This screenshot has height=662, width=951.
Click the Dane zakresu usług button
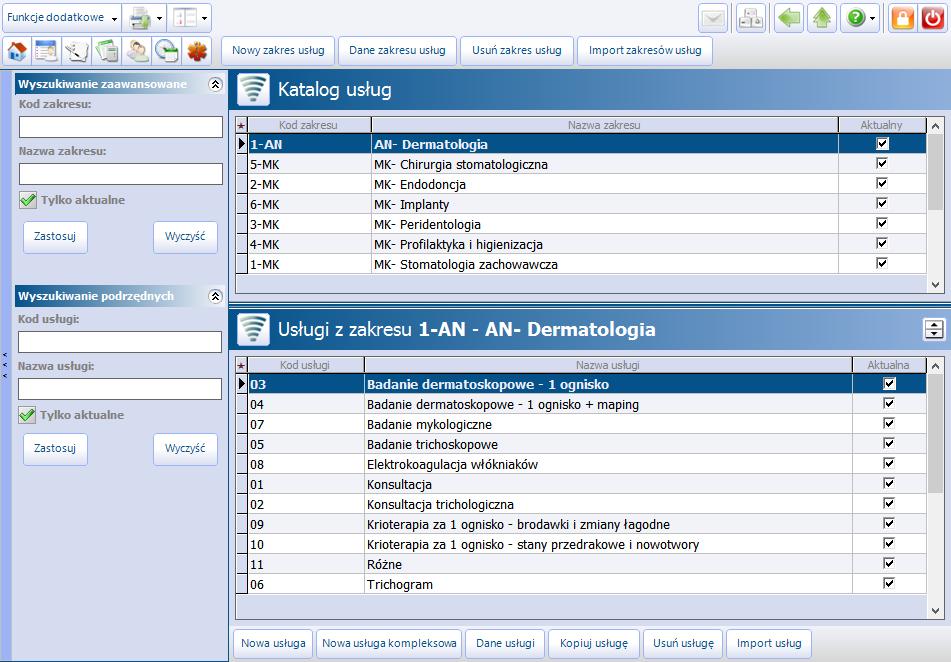(x=397, y=50)
